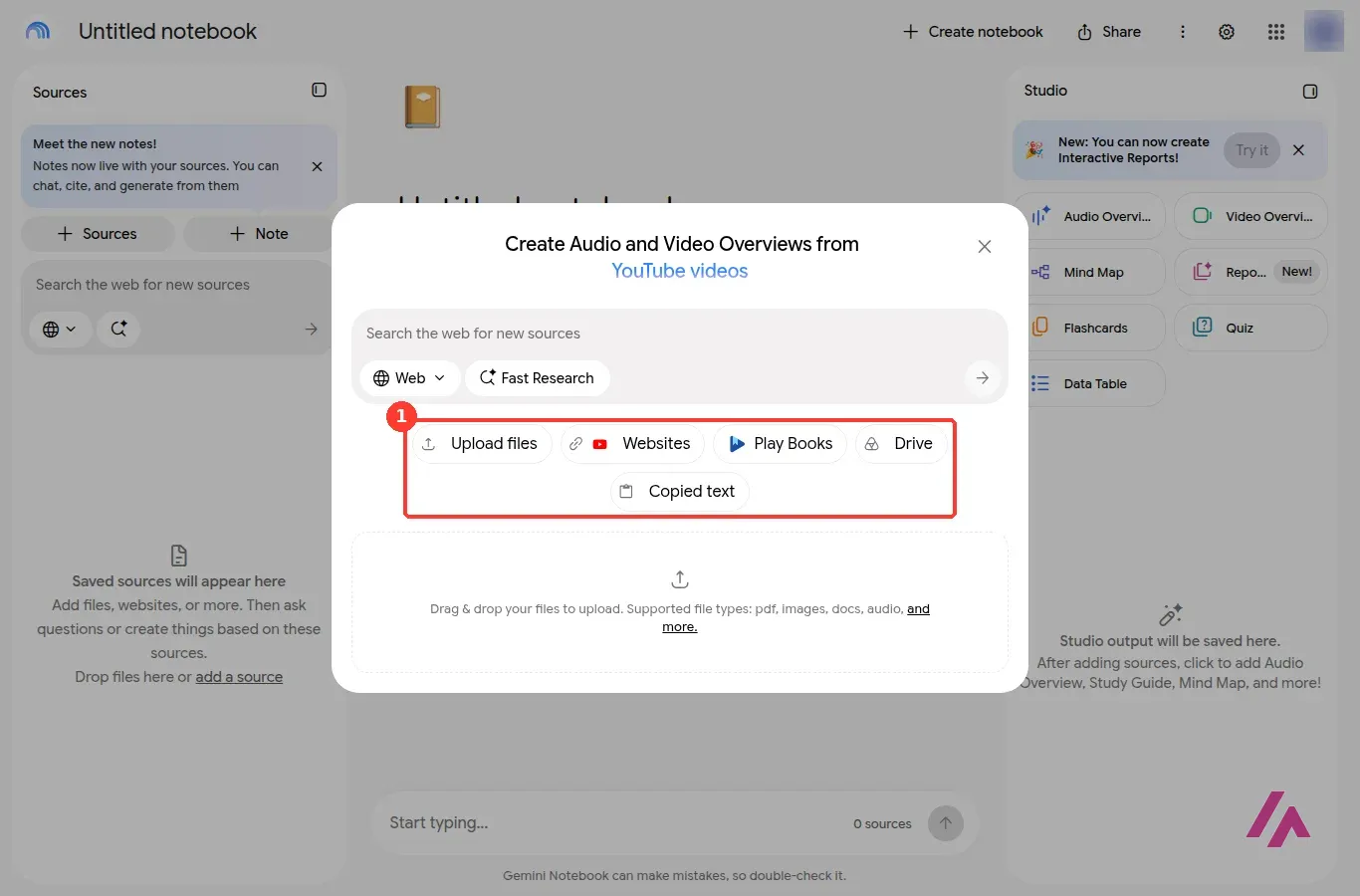The width and height of the screenshot is (1360, 896).
Task: Click the research mode icon in Sources panel
Action: (x=118, y=329)
